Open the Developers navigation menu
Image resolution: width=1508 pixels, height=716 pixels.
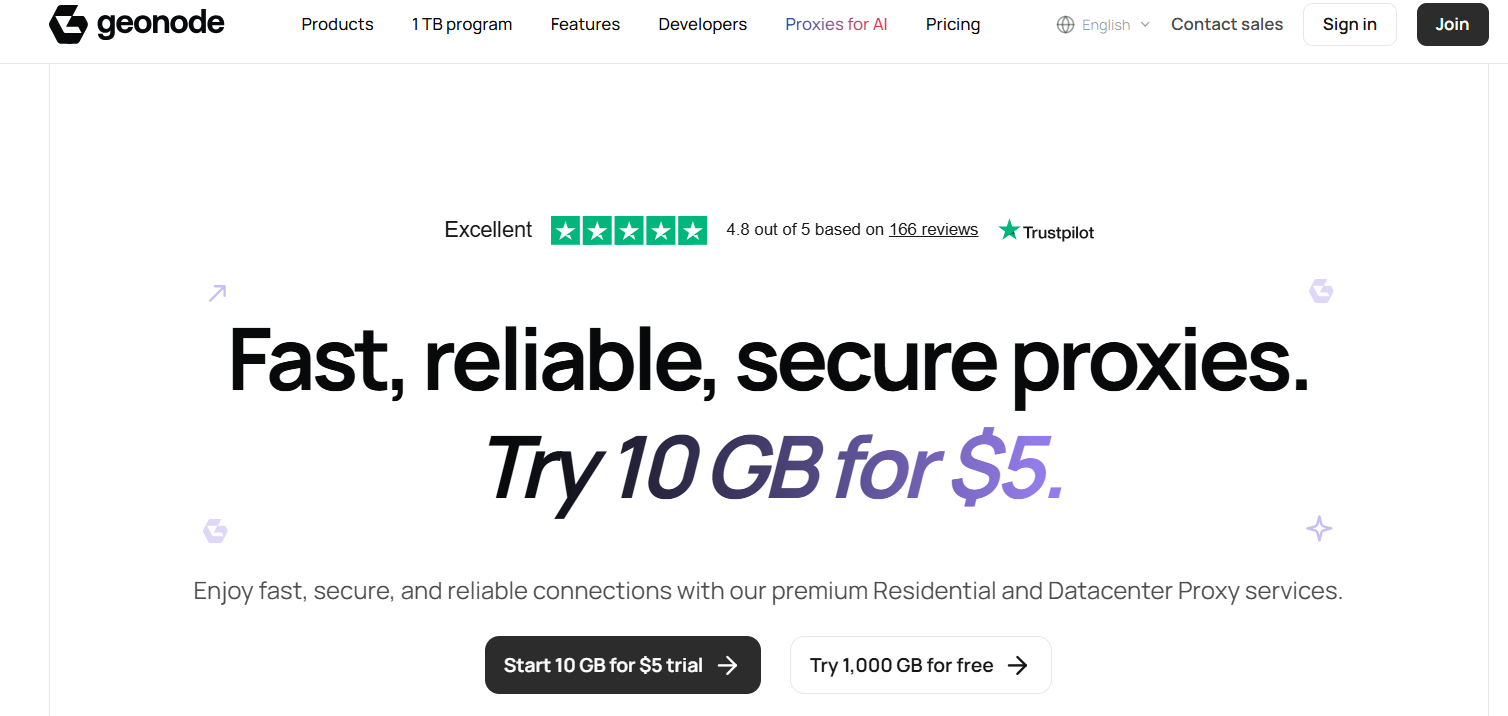click(x=702, y=25)
